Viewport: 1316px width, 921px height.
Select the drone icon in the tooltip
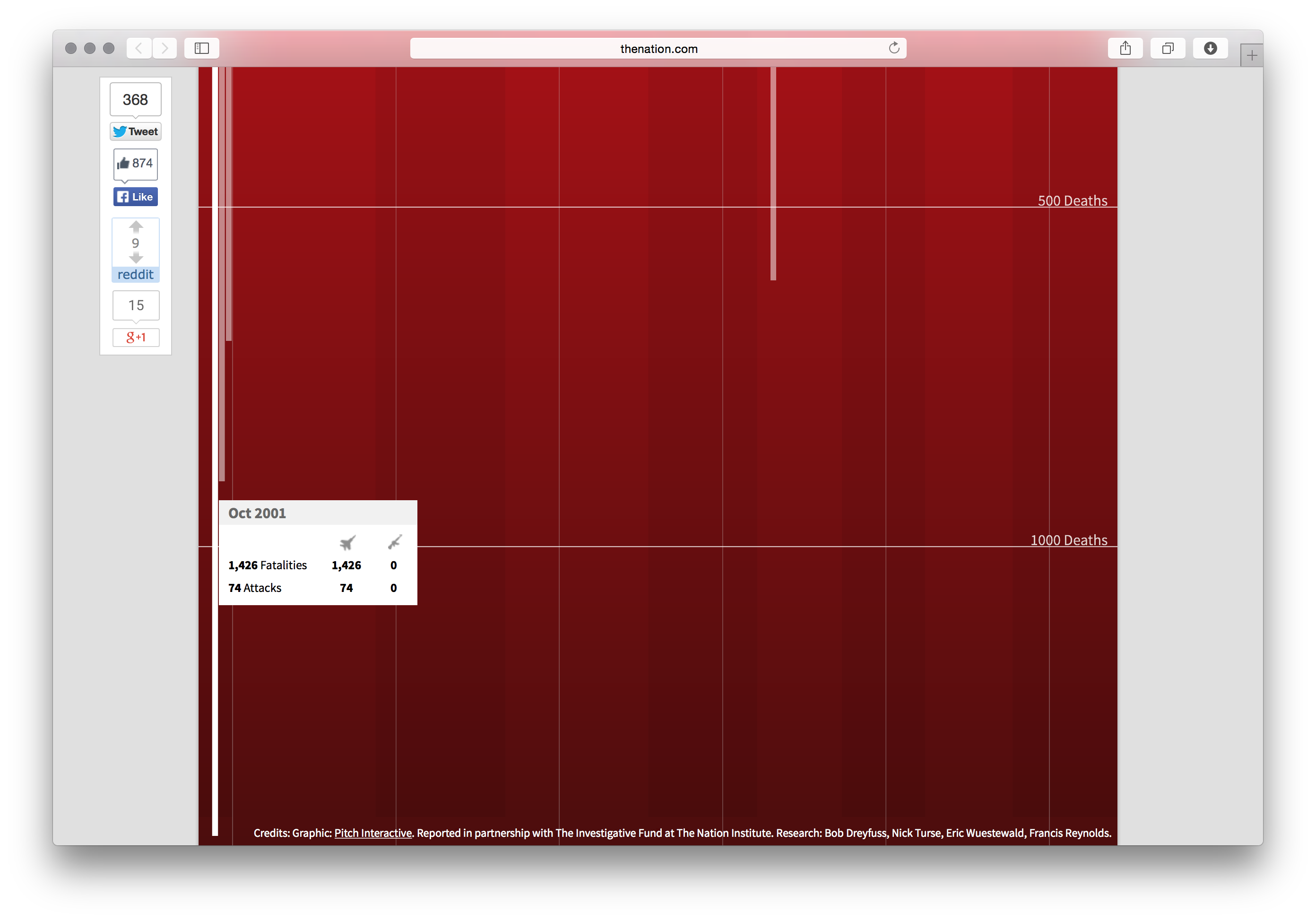394,542
